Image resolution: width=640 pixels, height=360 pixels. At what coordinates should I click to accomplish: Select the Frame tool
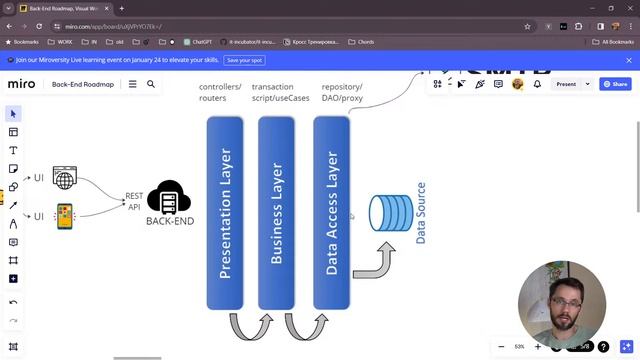click(x=13, y=260)
